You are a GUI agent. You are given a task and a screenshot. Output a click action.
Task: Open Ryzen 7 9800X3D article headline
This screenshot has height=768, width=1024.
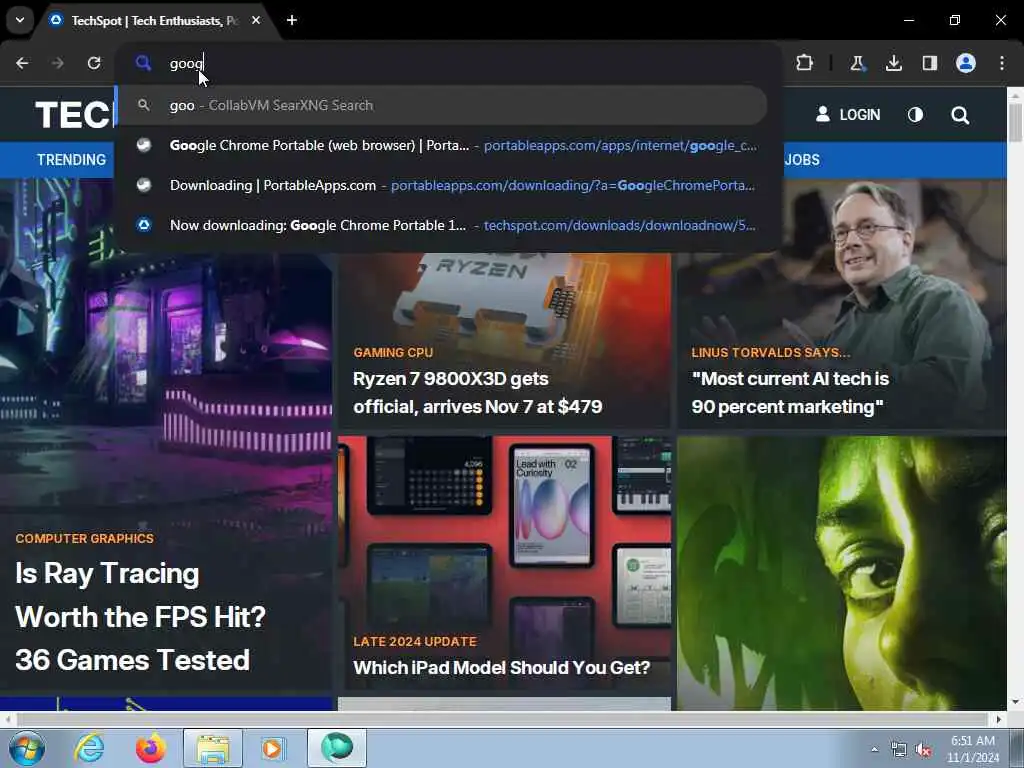[x=477, y=392]
